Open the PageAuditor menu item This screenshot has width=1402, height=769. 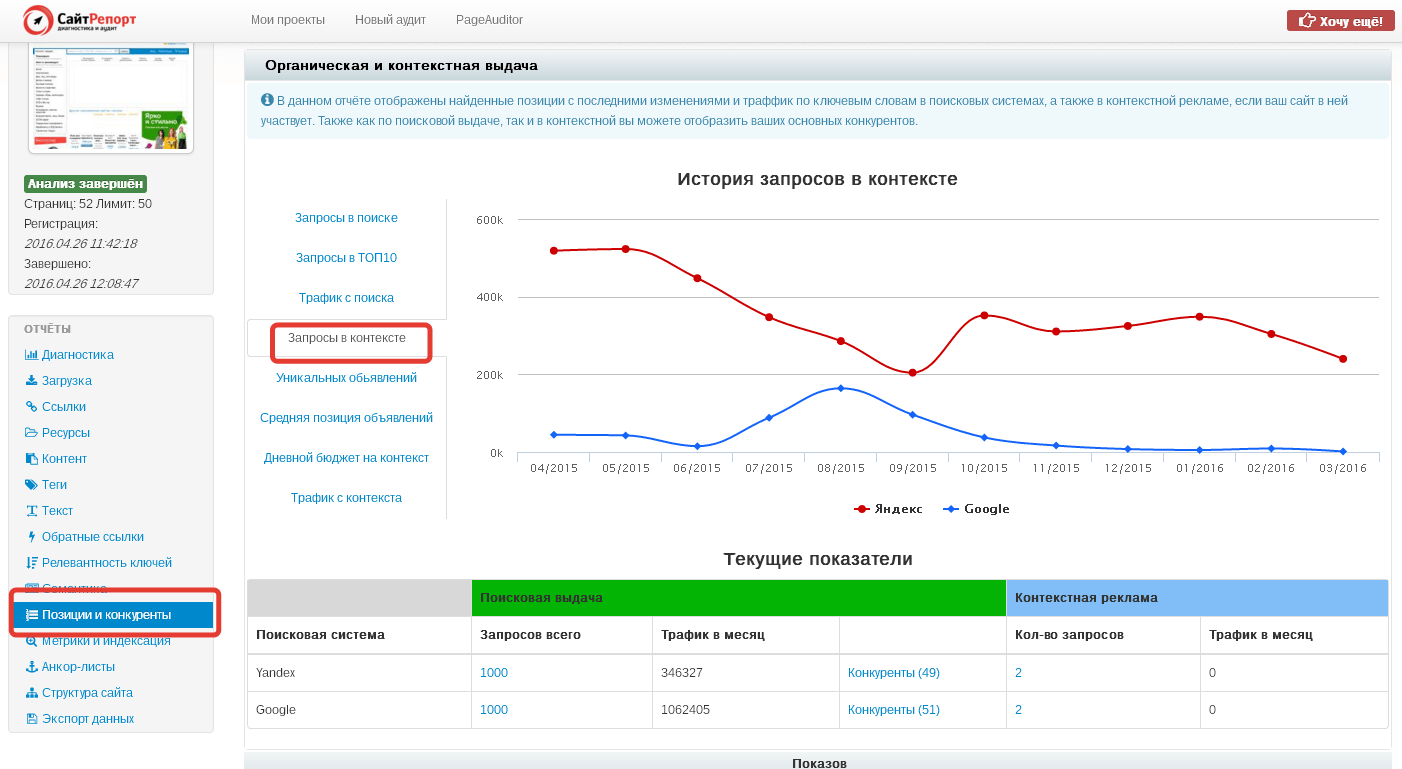point(489,20)
